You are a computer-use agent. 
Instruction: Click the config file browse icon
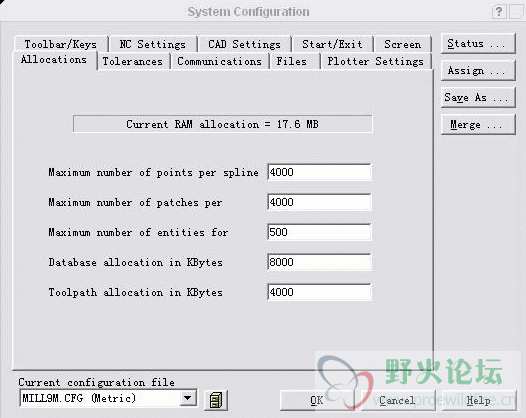click(216, 400)
